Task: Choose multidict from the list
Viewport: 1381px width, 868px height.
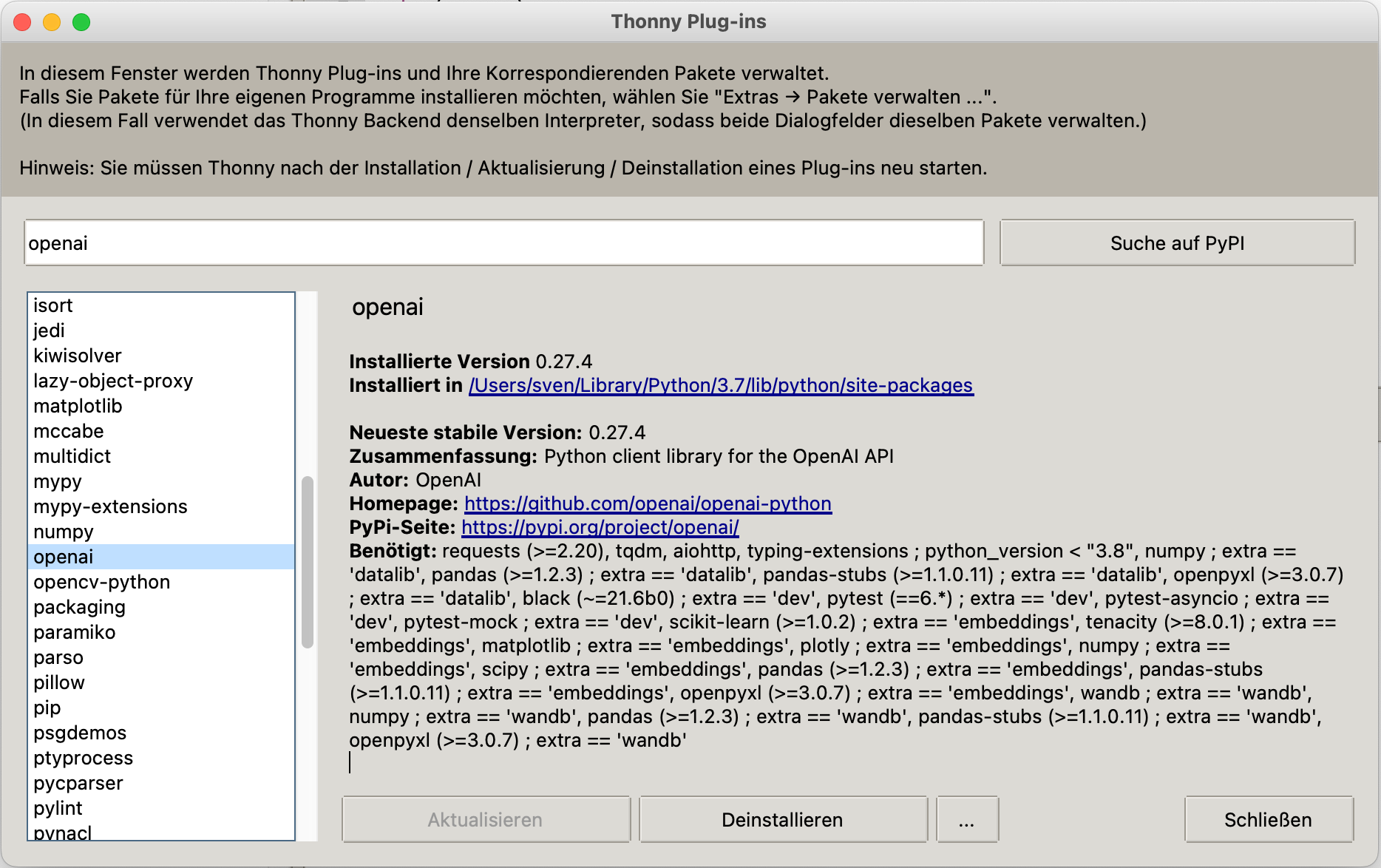Action: coord(161,456)
